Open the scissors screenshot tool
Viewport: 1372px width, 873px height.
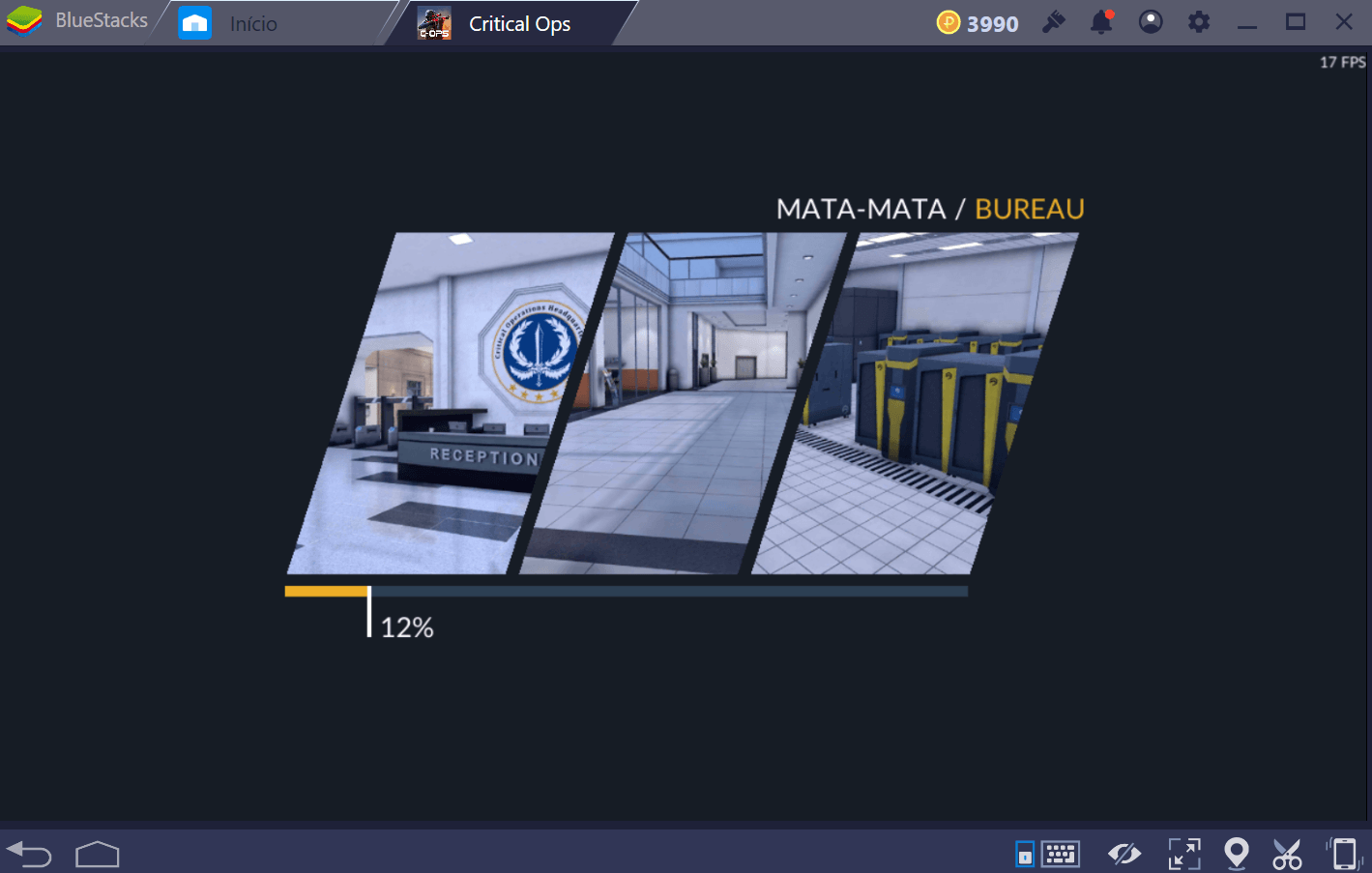(x=1287, y=854)
